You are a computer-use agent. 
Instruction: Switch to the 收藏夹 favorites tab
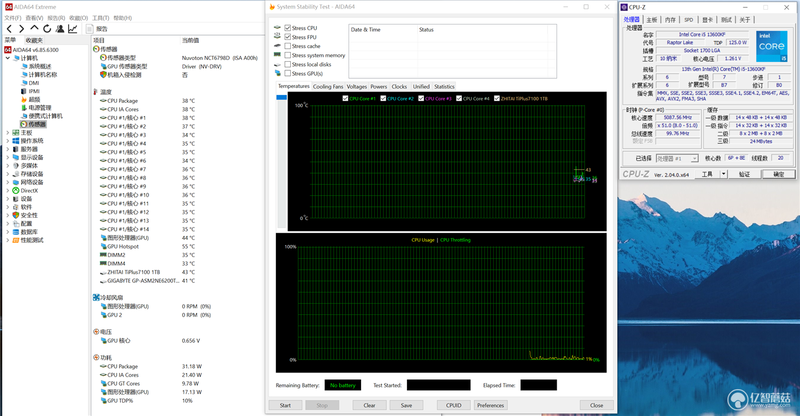(x=34, y=40)
